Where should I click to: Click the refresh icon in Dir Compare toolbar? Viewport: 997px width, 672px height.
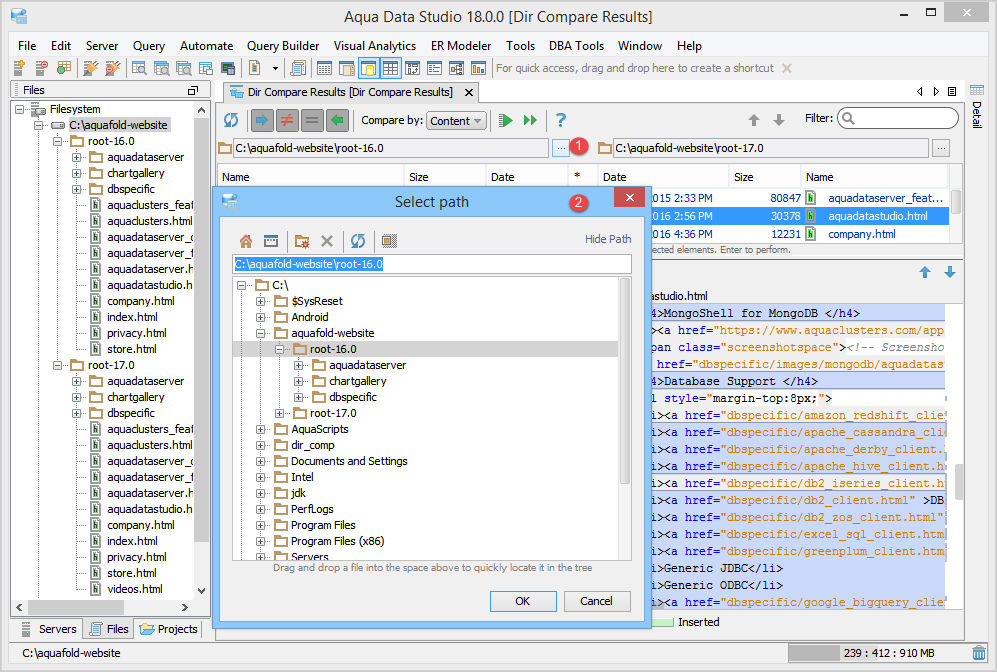pyautogui.click(x=231, y=120)
